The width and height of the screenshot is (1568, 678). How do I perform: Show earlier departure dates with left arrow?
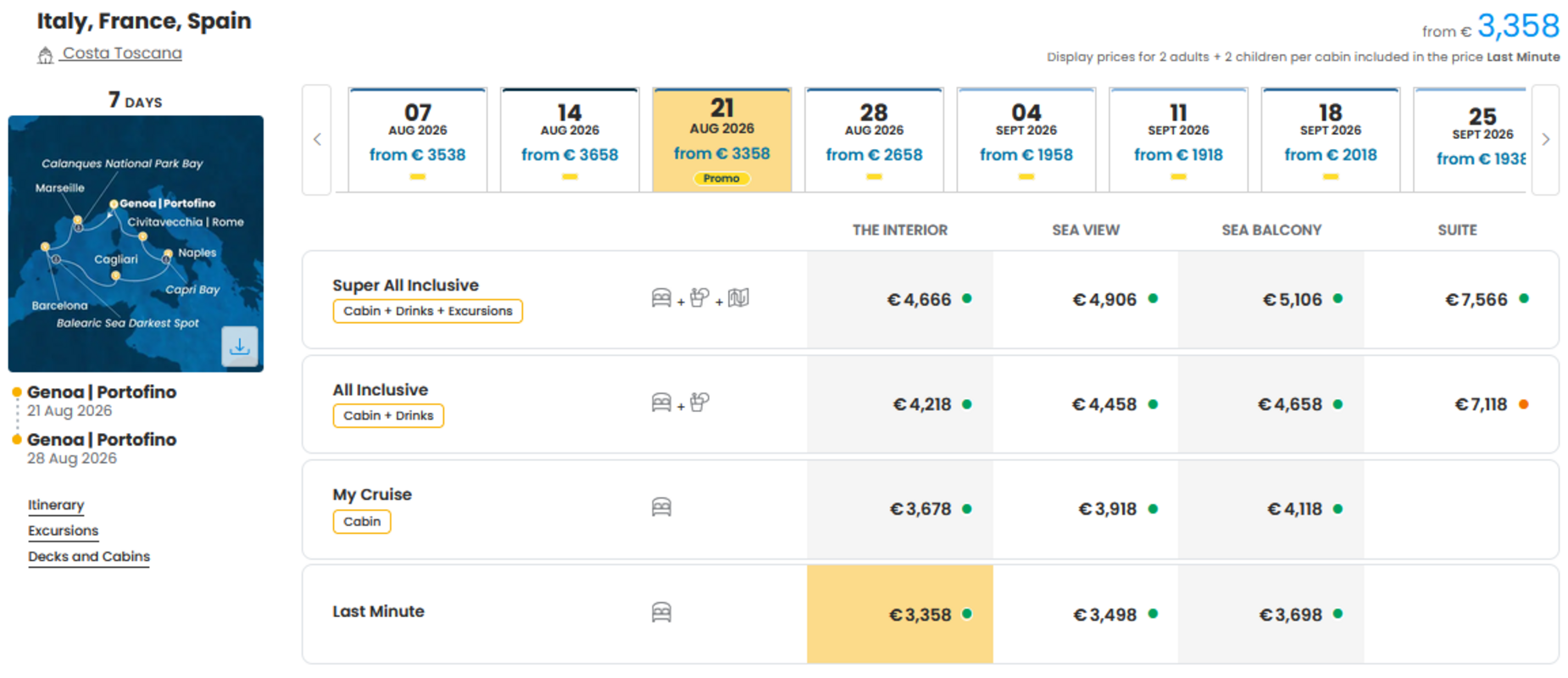coord(317,140)
